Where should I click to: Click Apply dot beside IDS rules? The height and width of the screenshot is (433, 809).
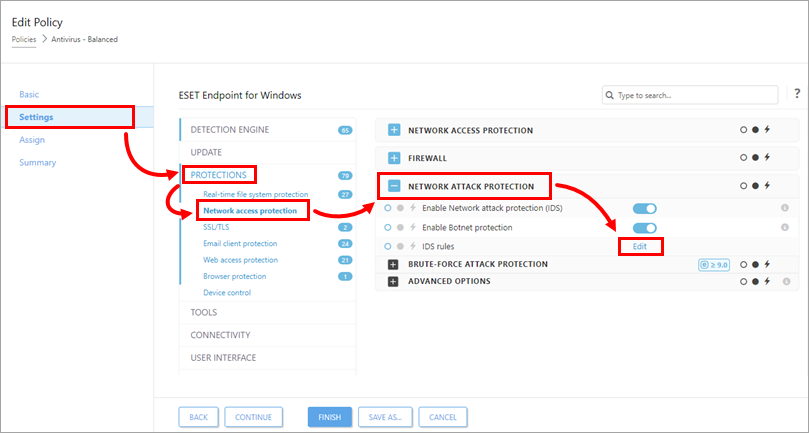point(400,247)
